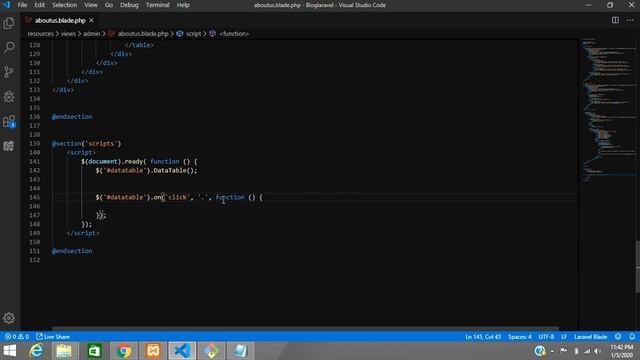Open the colorful diamond taskbar app
640x360 pixels.
pos(211,351)
